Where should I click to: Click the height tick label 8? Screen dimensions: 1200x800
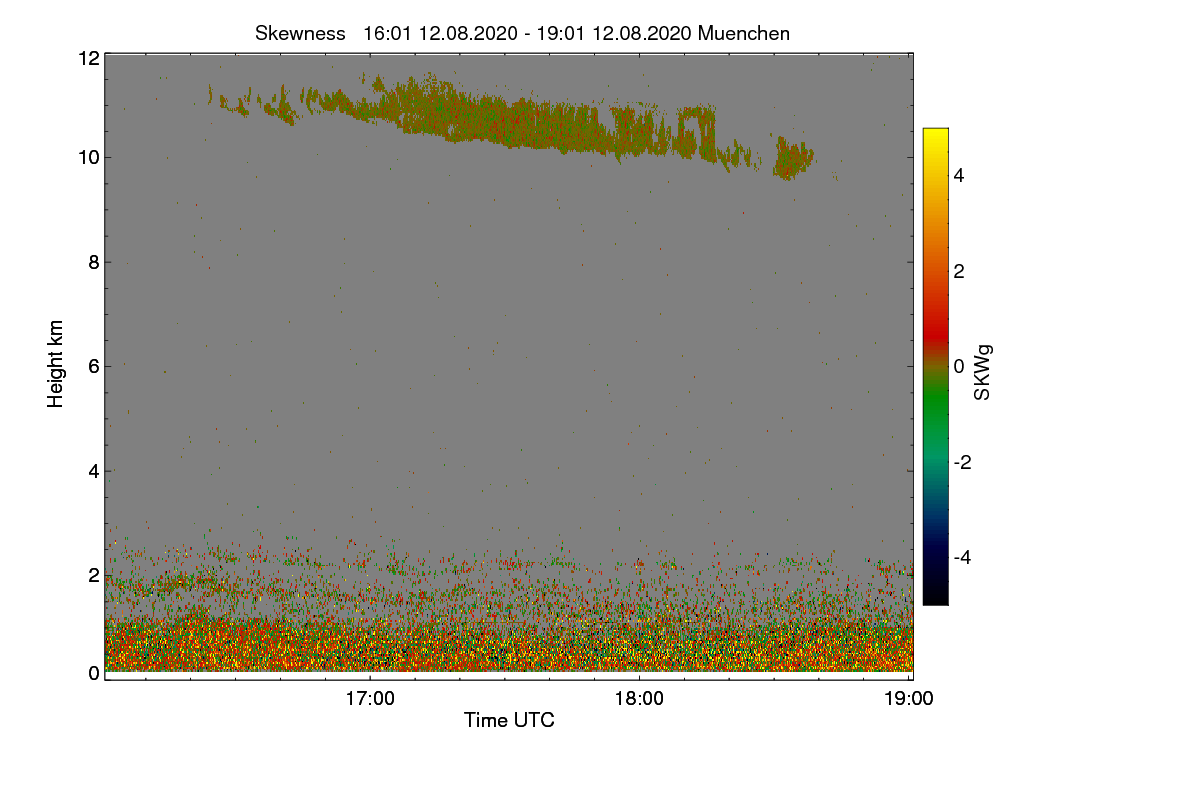94,262
